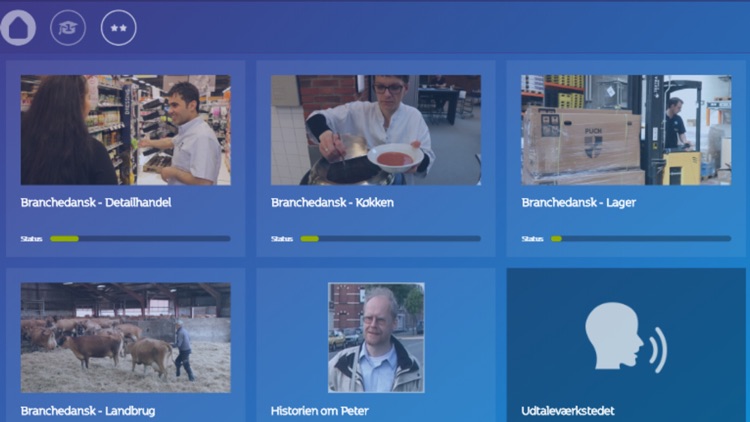Open the Lager forklift warehouse thumbnail

[x=626, y=130]
